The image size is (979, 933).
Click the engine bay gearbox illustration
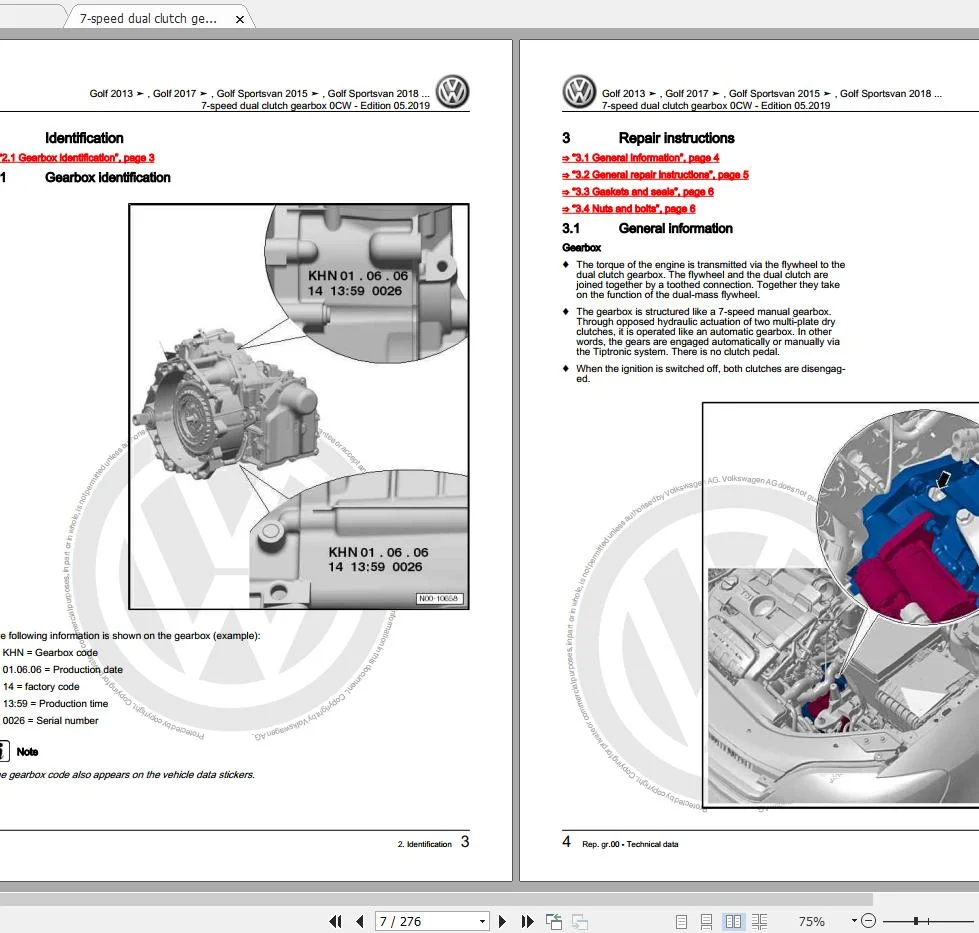tap(840, 605)
